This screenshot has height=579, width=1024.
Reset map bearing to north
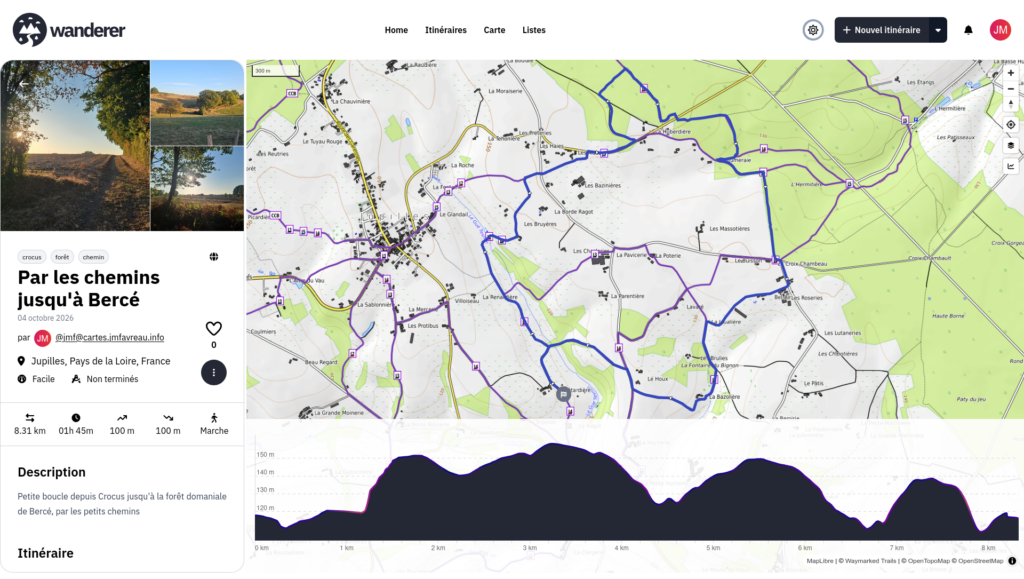coord(1010,104)
